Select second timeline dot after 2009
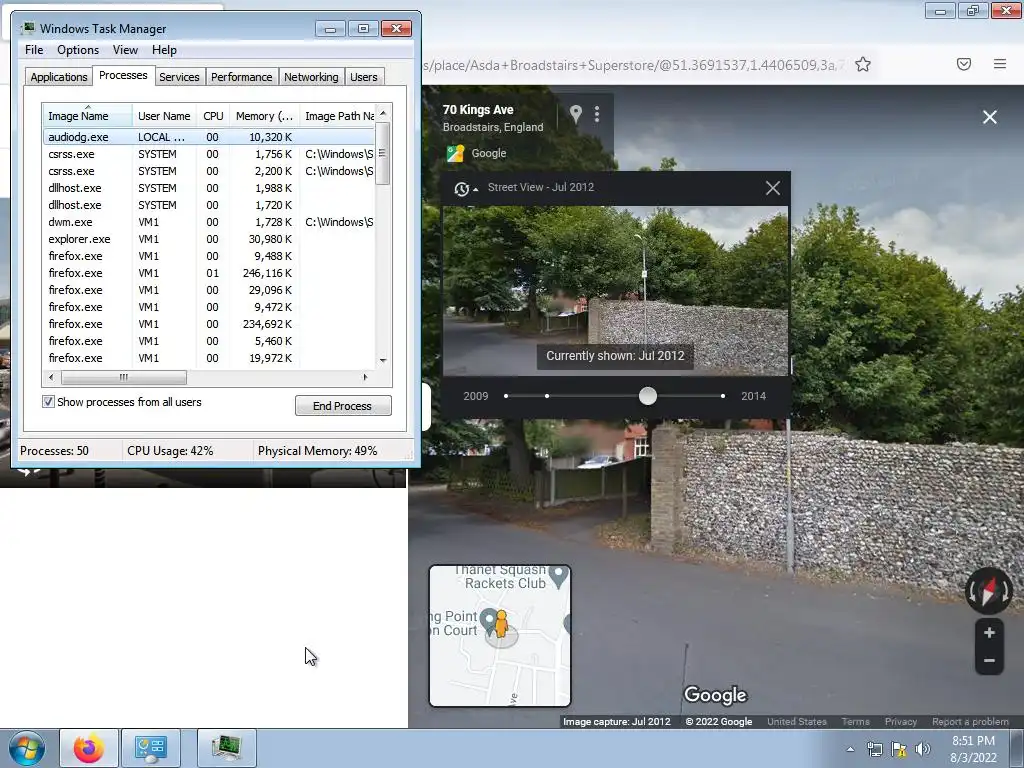The width and height of the screenshot is (1024, 768). point(547,396)
